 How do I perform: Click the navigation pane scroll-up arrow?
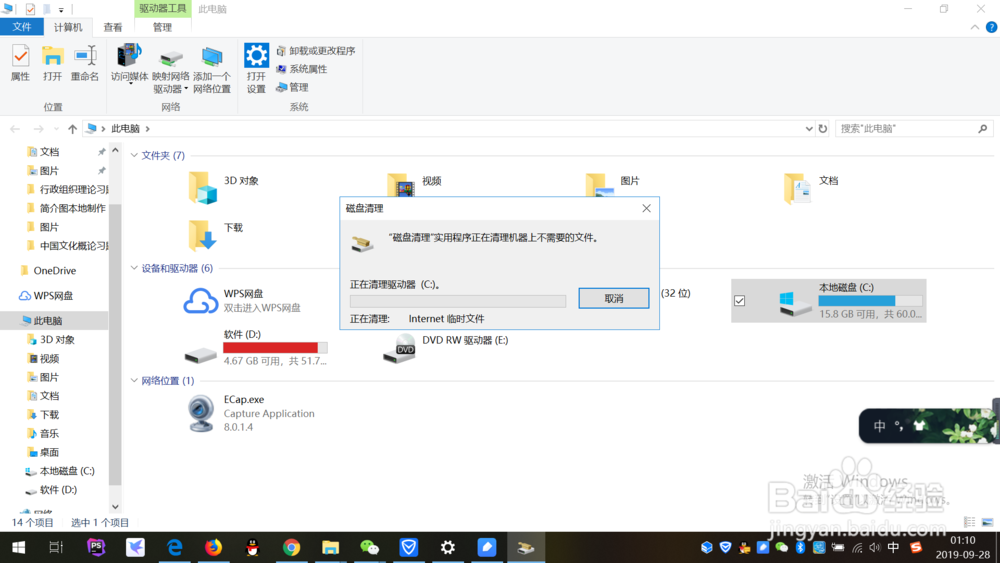click(x=115, y=150)
